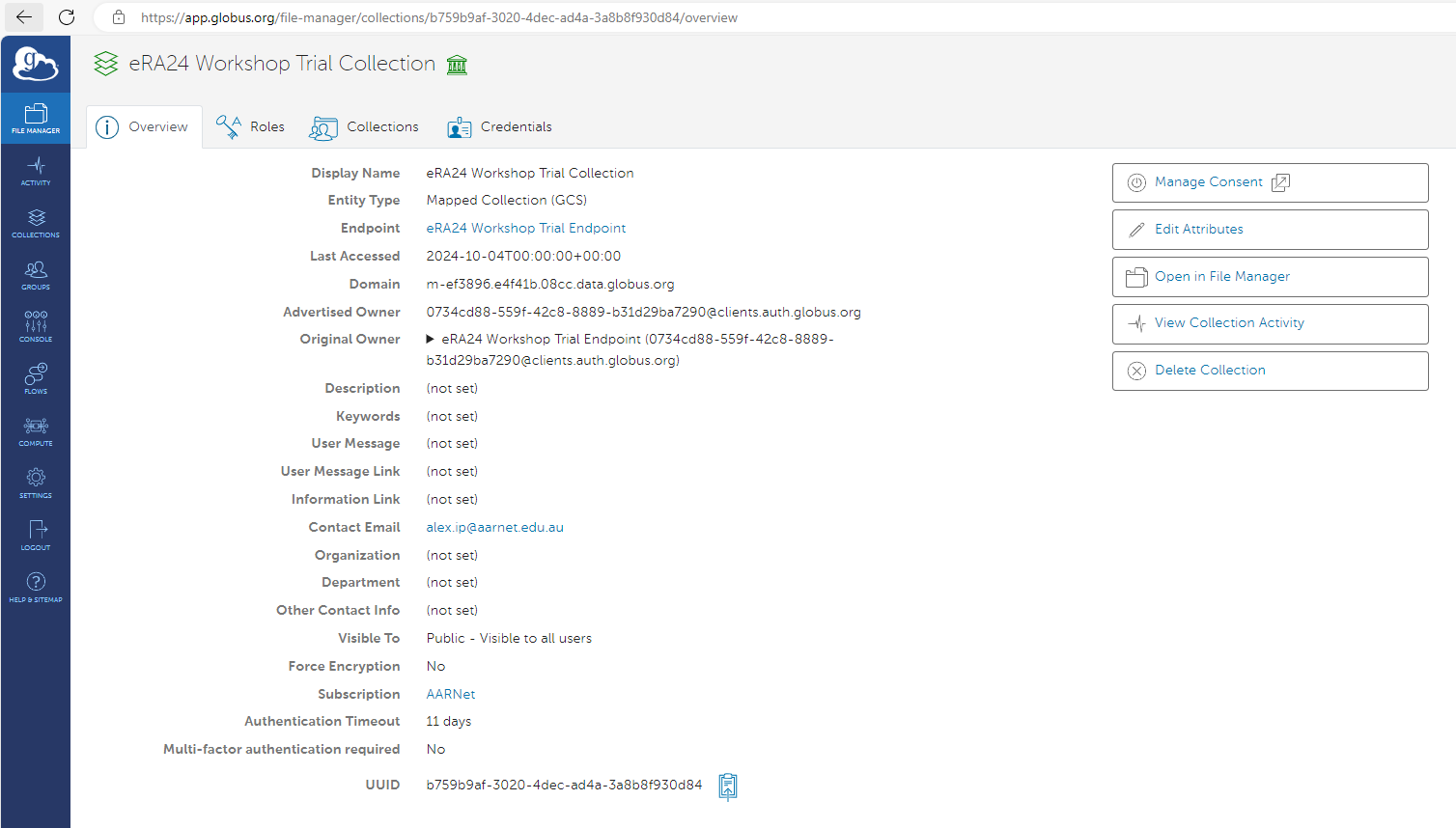Click the power icon by Manage Consent

pos(1137,182)
